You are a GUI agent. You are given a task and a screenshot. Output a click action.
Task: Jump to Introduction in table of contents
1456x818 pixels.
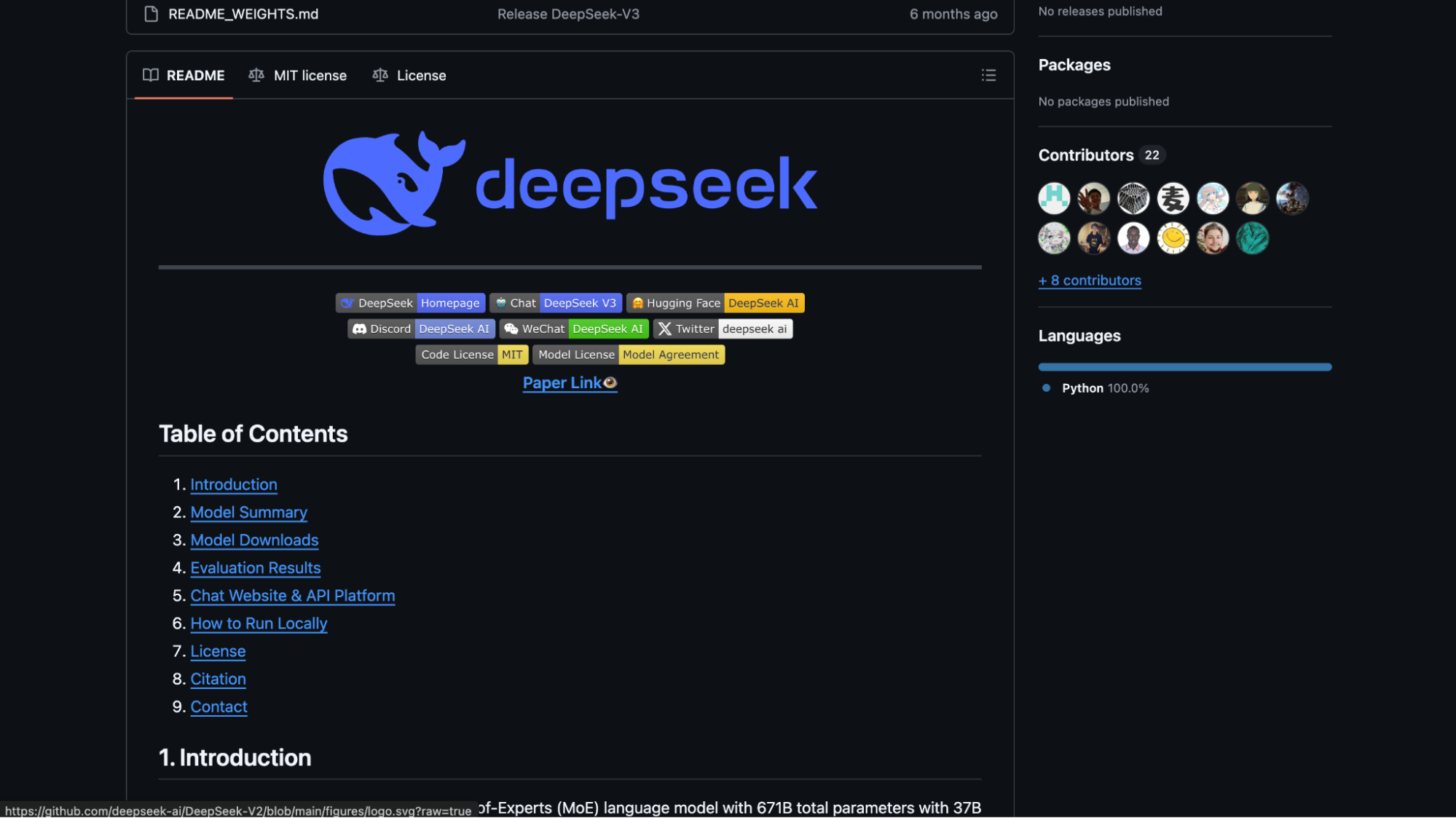point(234,485)
